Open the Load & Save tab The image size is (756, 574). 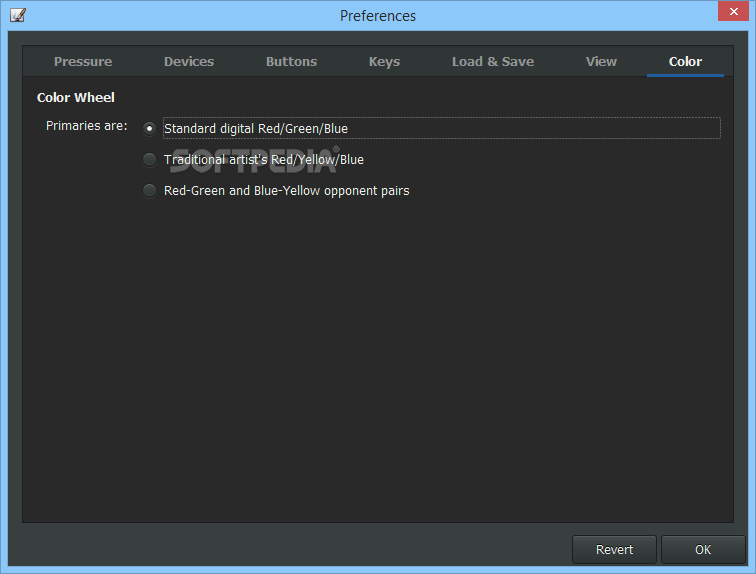[493, 62]
